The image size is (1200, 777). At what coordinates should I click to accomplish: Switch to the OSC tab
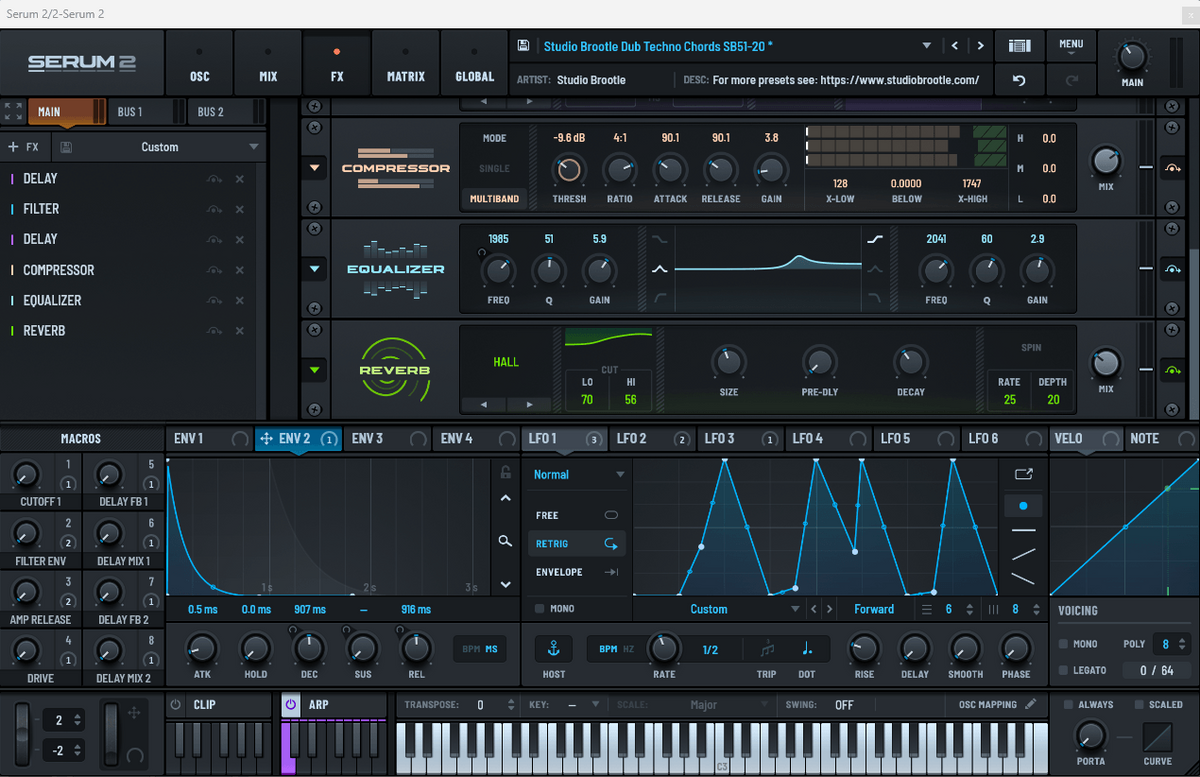pos(200,64)
